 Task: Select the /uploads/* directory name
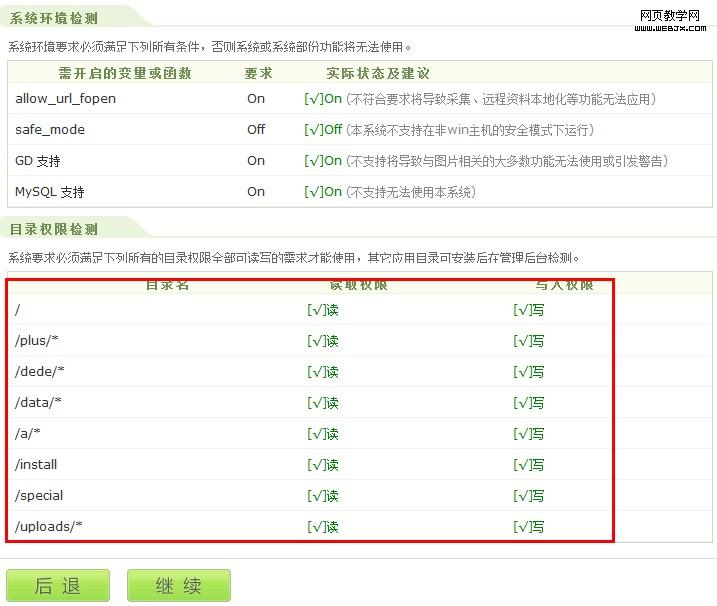click(x=49, y=526)
